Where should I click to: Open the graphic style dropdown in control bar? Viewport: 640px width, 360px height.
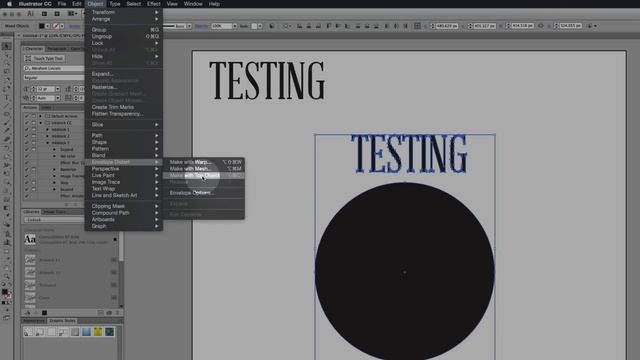[260, 26]
